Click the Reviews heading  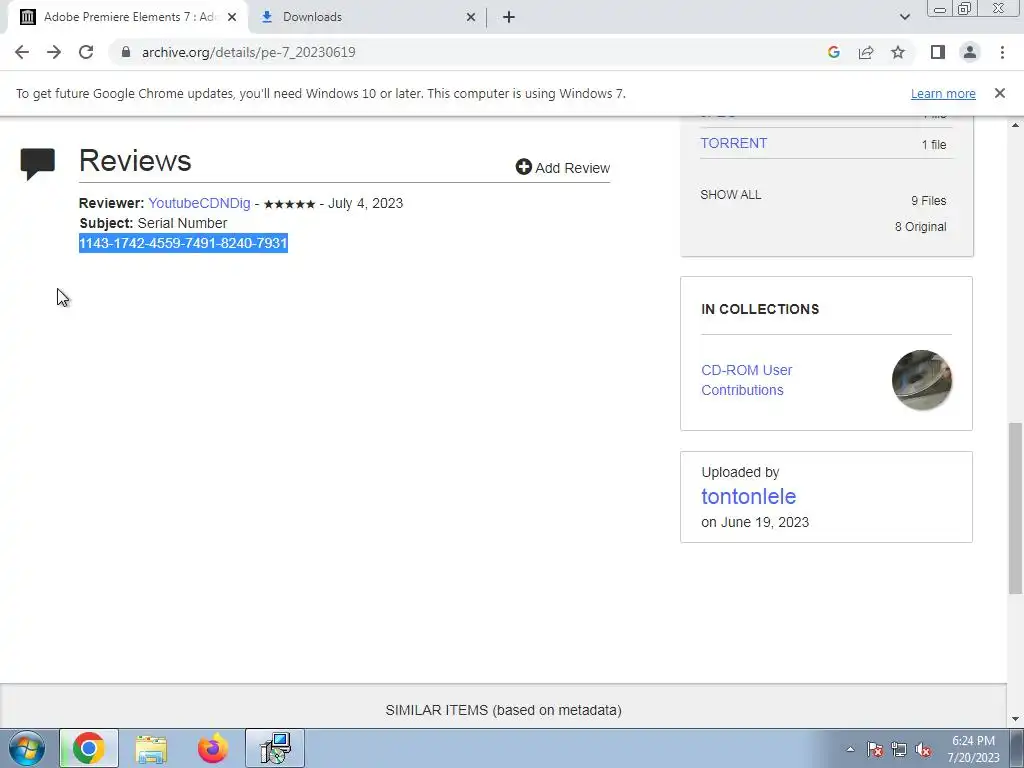coord(135,161)
